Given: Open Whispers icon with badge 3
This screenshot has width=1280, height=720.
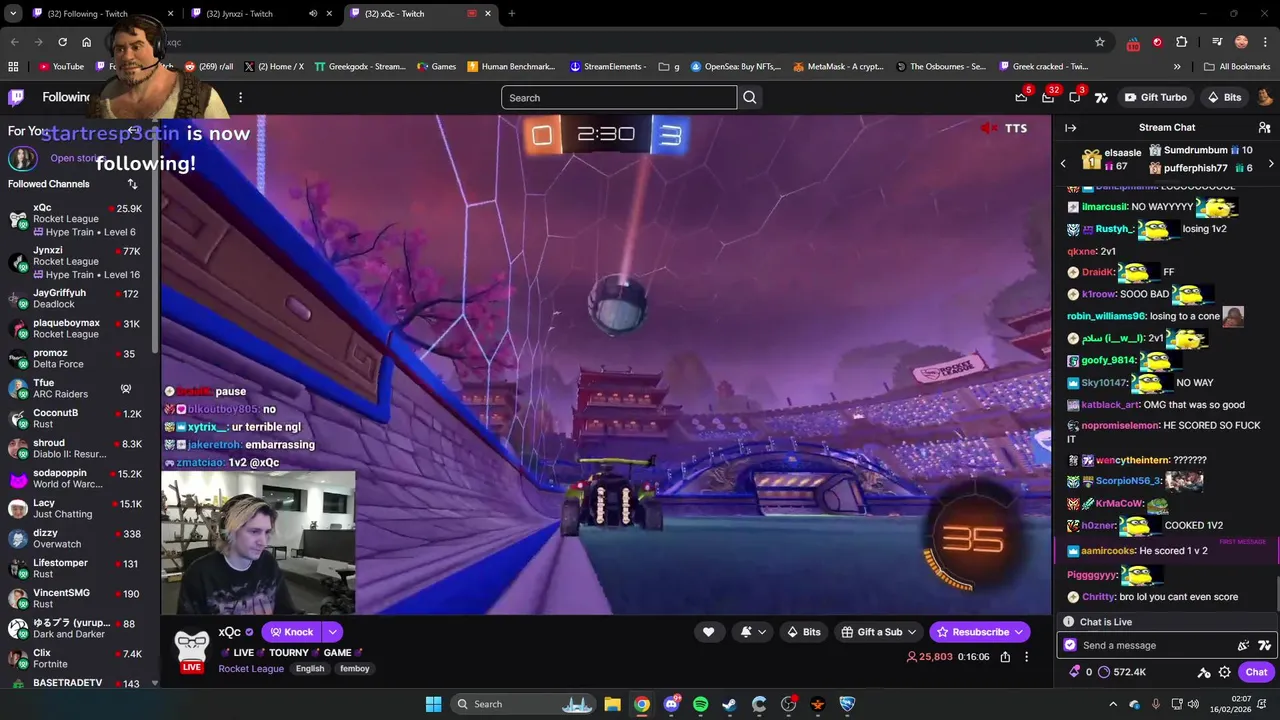Looking at the screenshot, I should [x=1075, y=97].
